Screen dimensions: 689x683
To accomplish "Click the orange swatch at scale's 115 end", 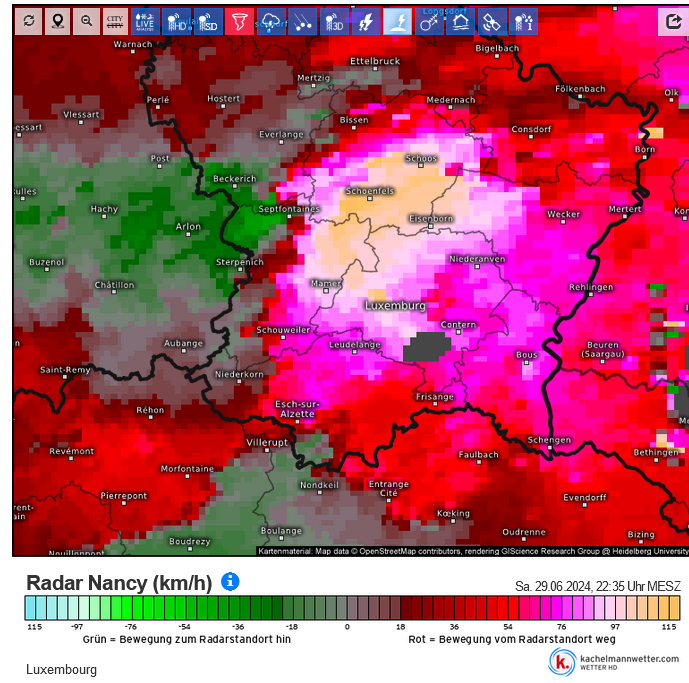I will pos(674,608).
